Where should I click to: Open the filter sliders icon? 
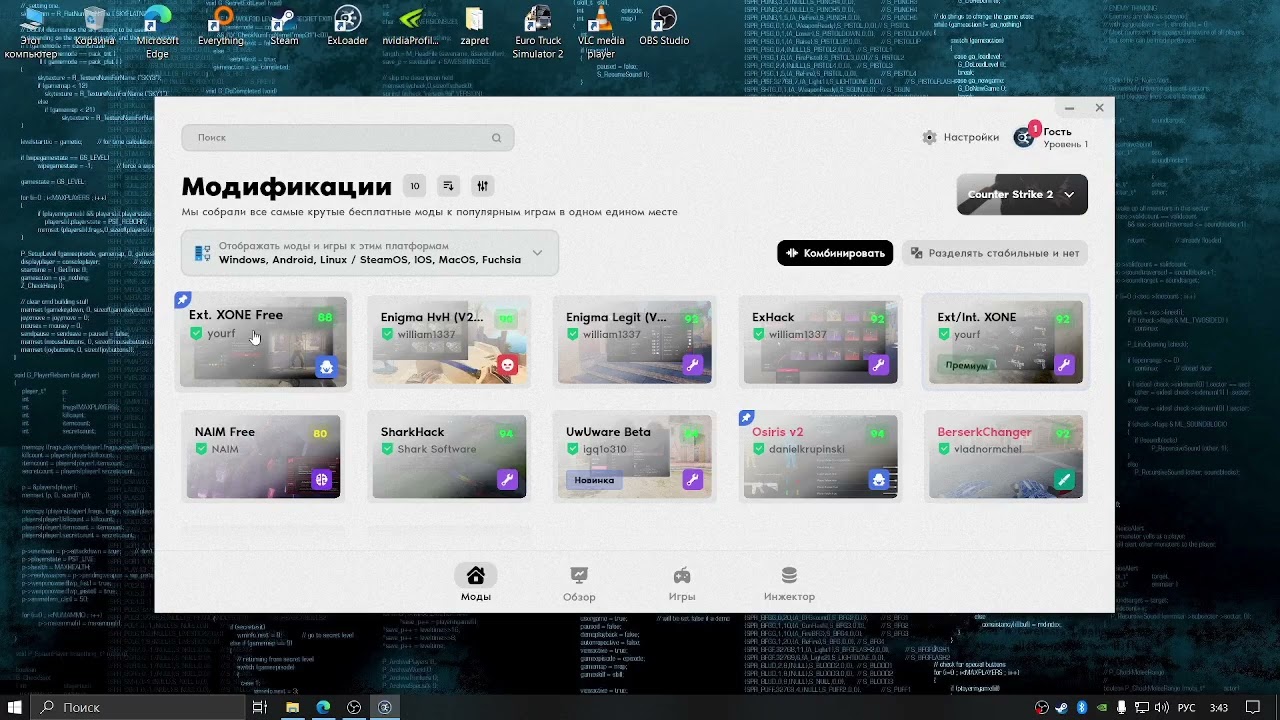pyautogui.click(x=482, y=186)
